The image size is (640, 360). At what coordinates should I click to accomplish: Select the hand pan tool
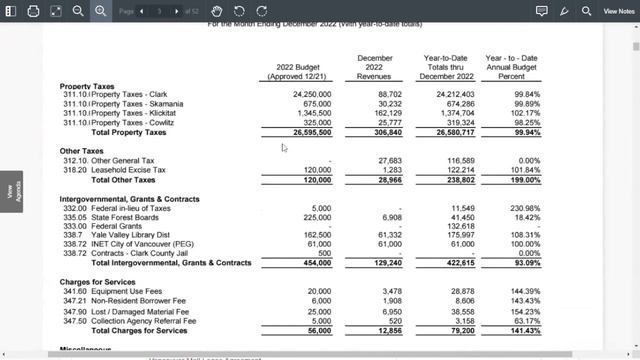217,11
